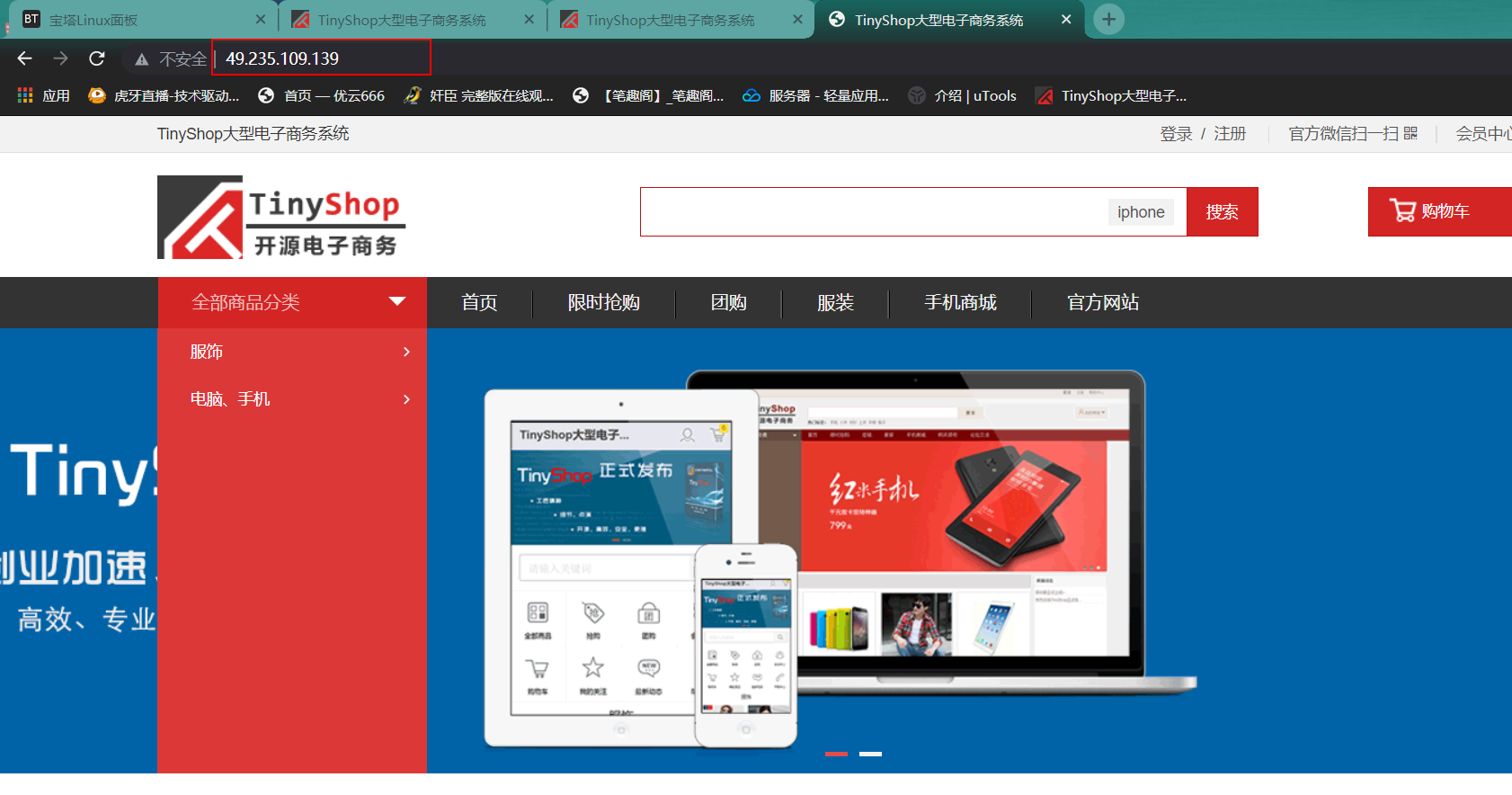
Task: Open the 虎牙直播 bookmark
Action: [x=164, y=95]
